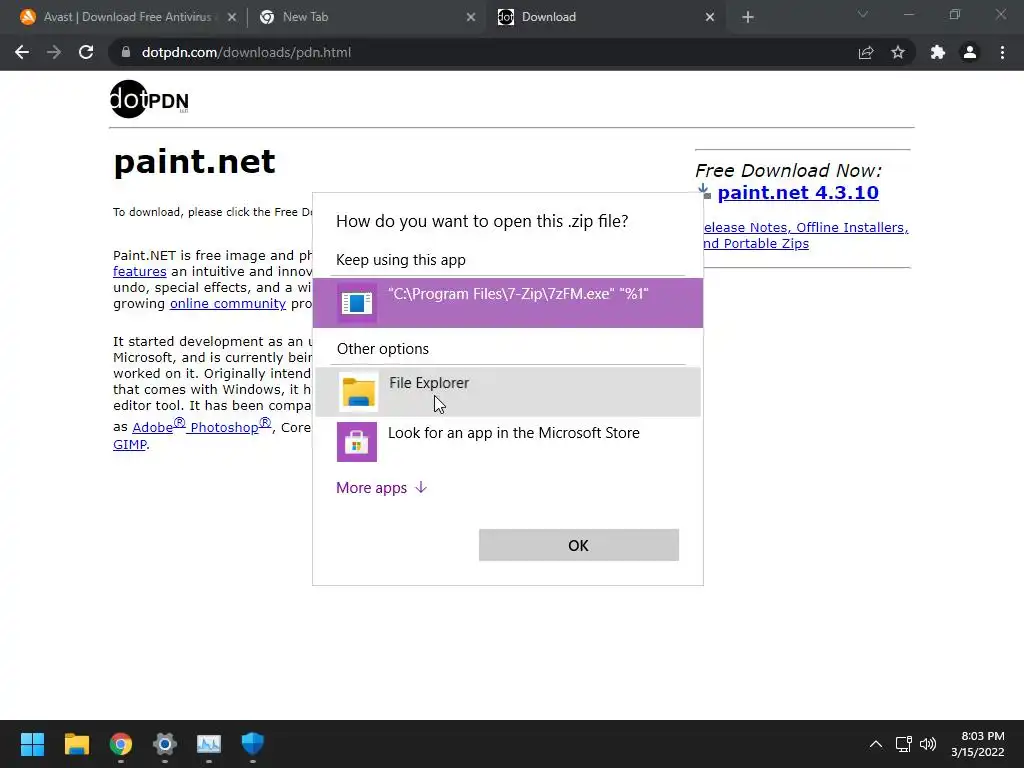Click the "Other options" heading
The image size is (1024, 768).
[383, 349]
